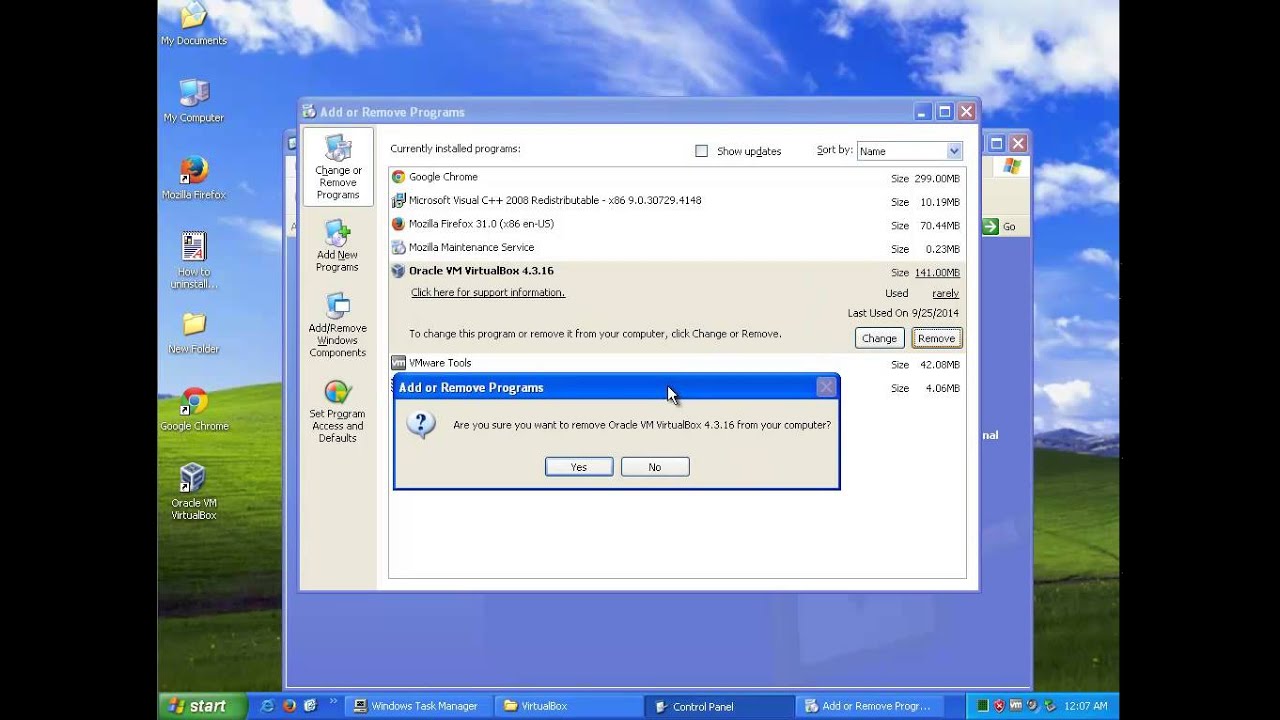Image resolution: width=1280 pixels, height=720 pixels.
Task: Click the Remove button for Oracle VM VirtualBox
Action: [x=937, y=338]
